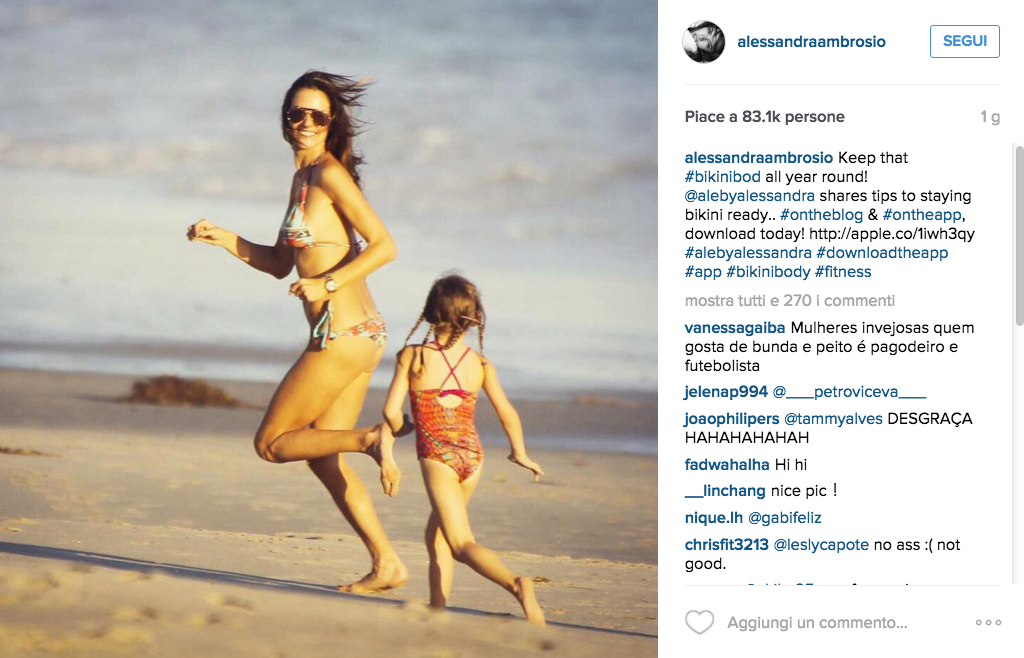
Task: Click the comments scrollbar thumb
Action: 1019,235
